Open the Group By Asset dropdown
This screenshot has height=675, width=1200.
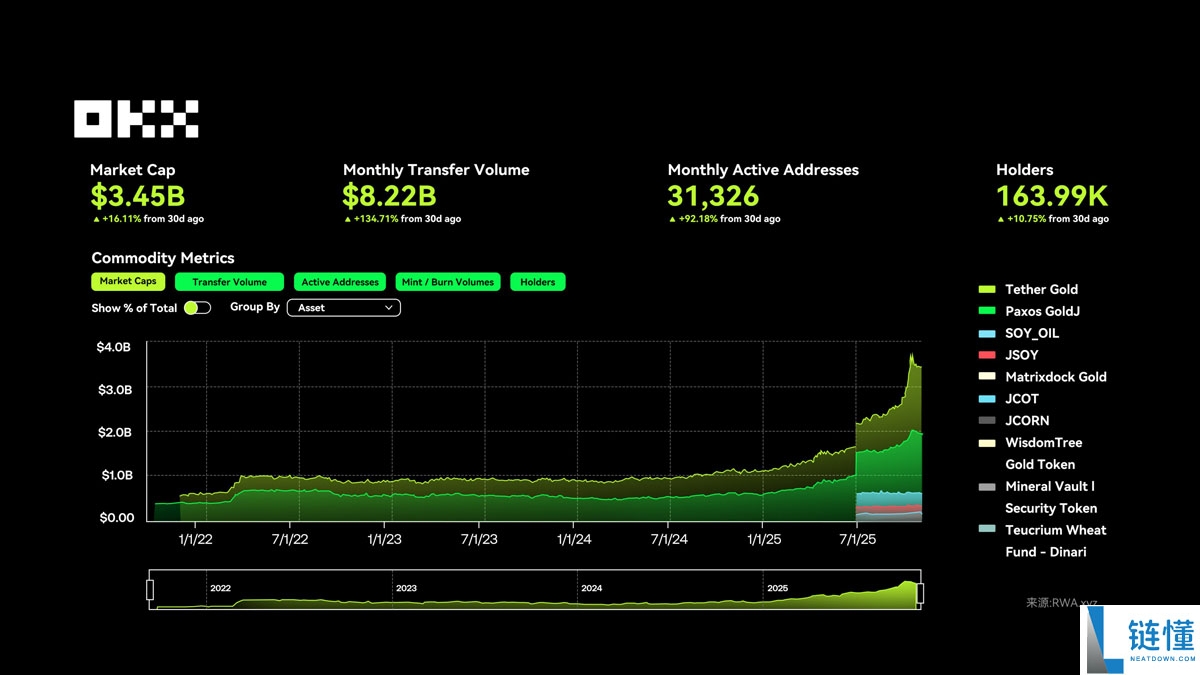click(x=343, y=308)
